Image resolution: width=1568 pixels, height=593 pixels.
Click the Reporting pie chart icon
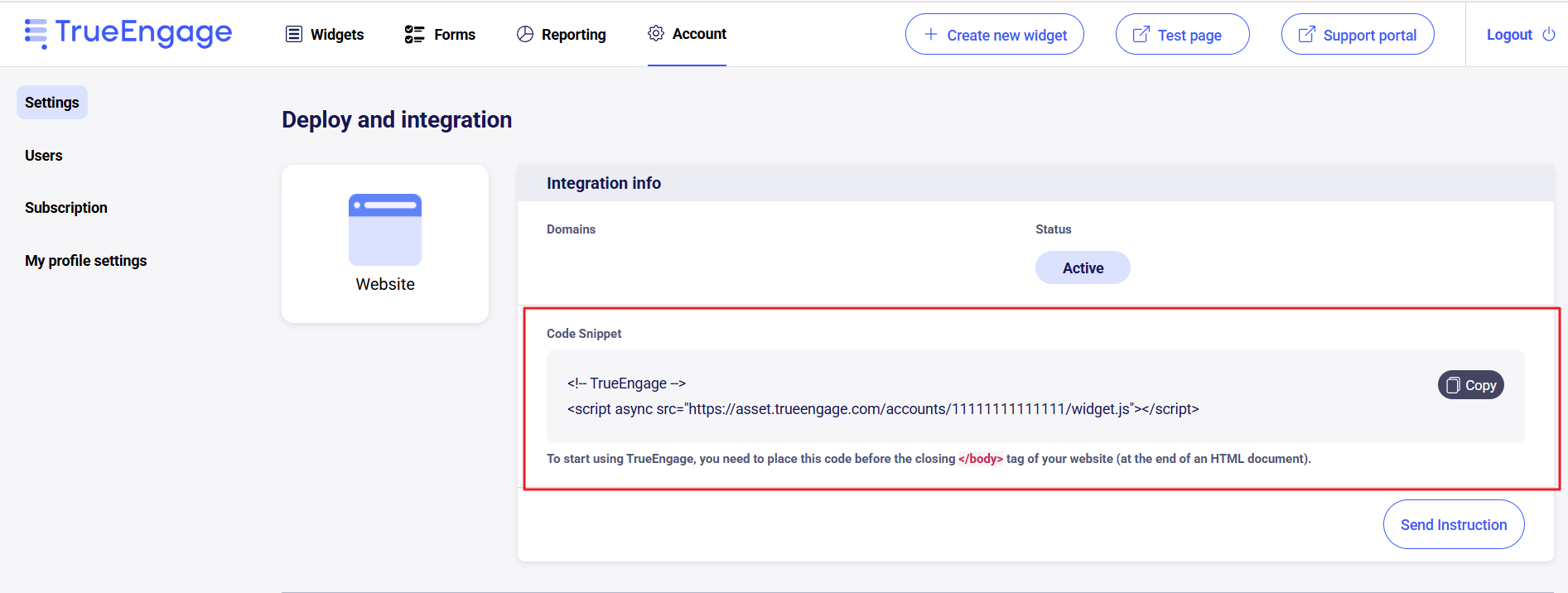click(525, 34)
